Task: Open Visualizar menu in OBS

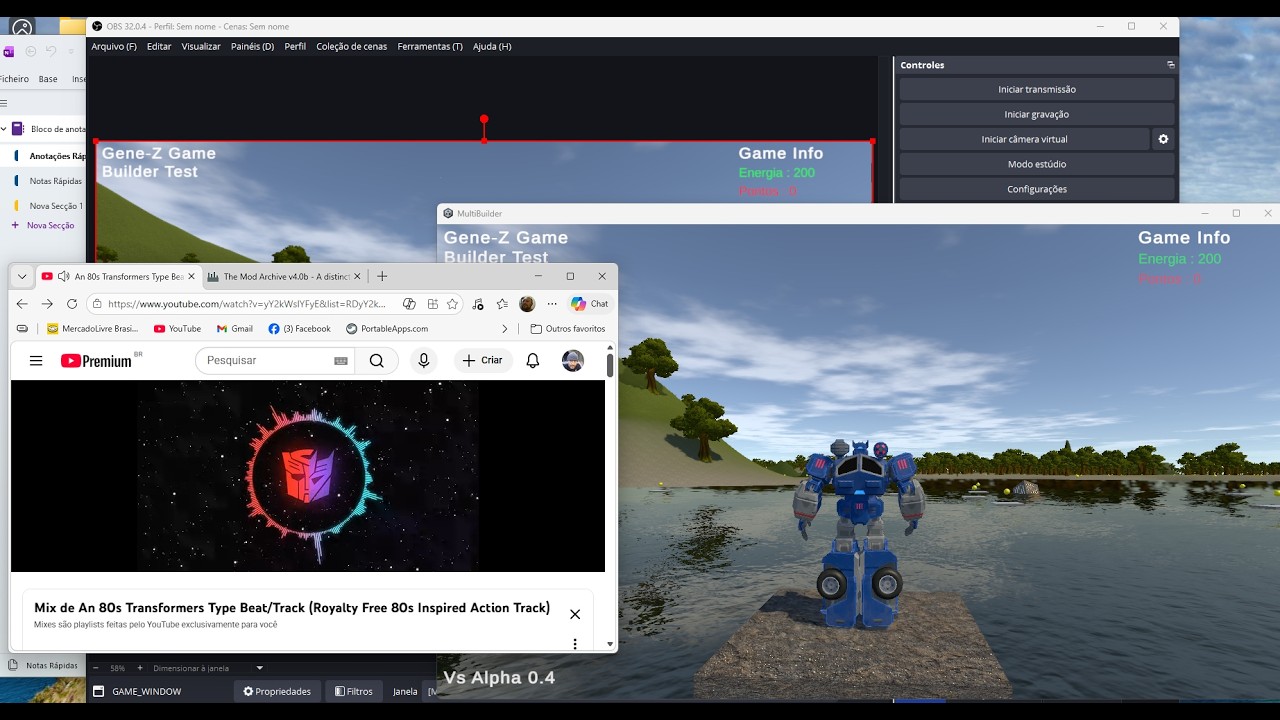Action: coord(201,46)
